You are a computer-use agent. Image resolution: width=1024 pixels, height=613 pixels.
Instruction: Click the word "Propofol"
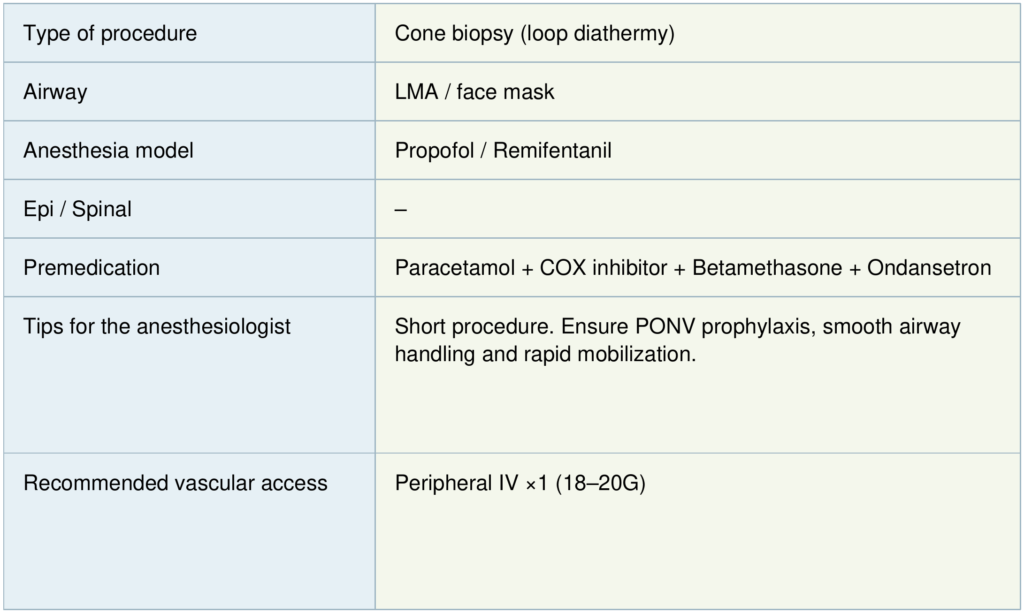431,151
